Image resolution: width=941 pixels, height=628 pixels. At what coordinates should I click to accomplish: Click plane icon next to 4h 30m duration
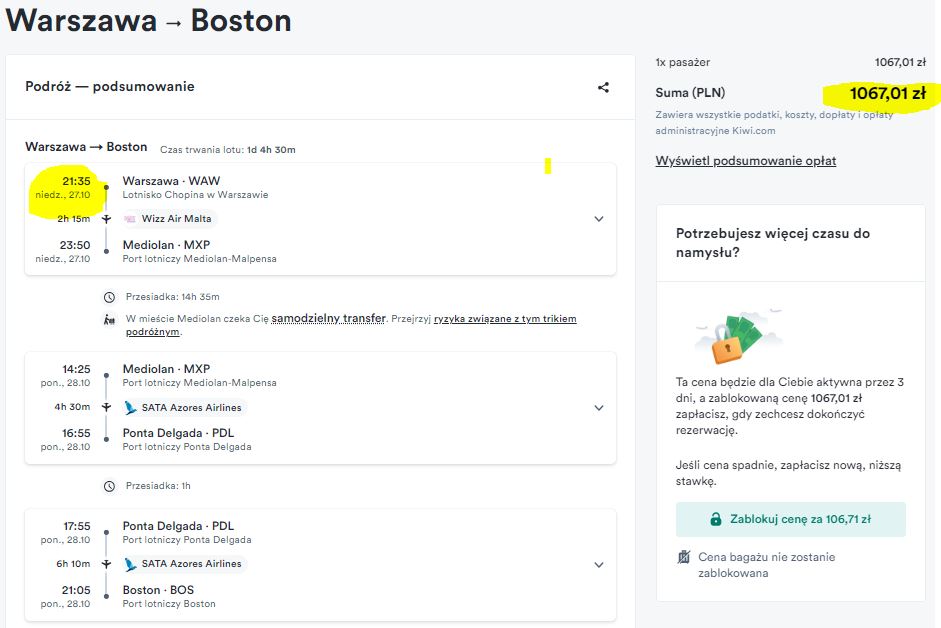click(106, 407)
